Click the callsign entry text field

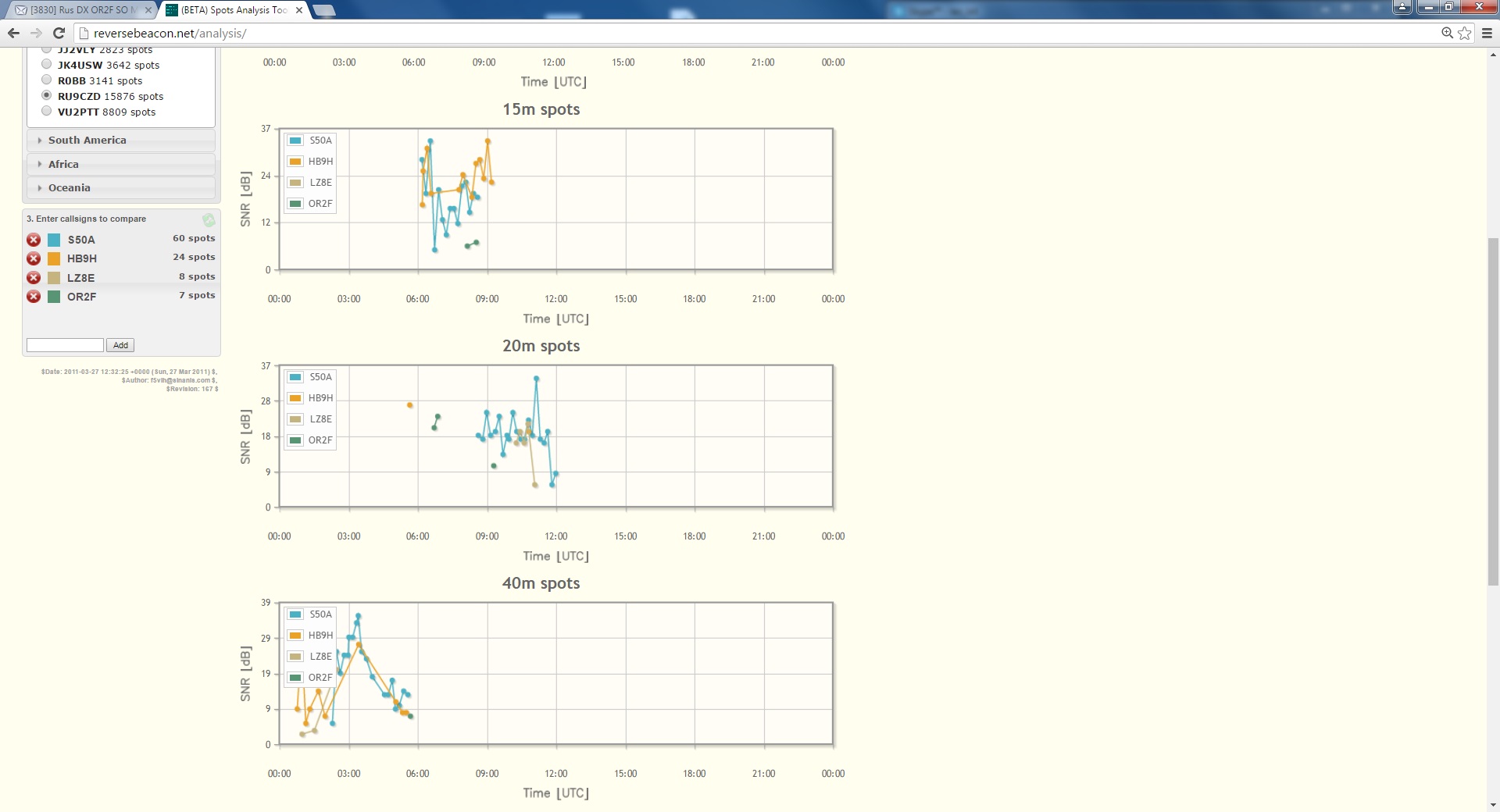pos(65,345)
